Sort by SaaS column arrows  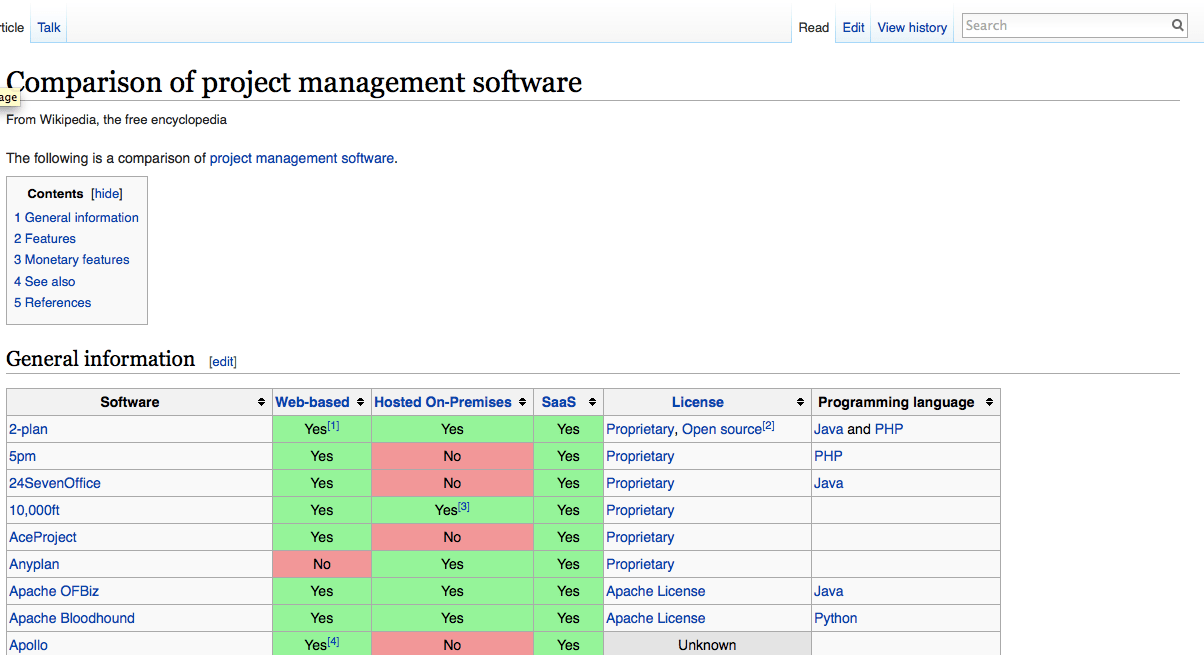pos(593,402)
